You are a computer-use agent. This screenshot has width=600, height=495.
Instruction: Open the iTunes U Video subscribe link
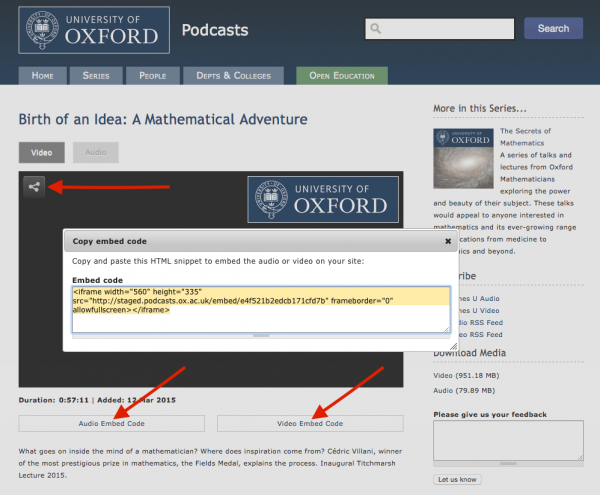[479, 311]
